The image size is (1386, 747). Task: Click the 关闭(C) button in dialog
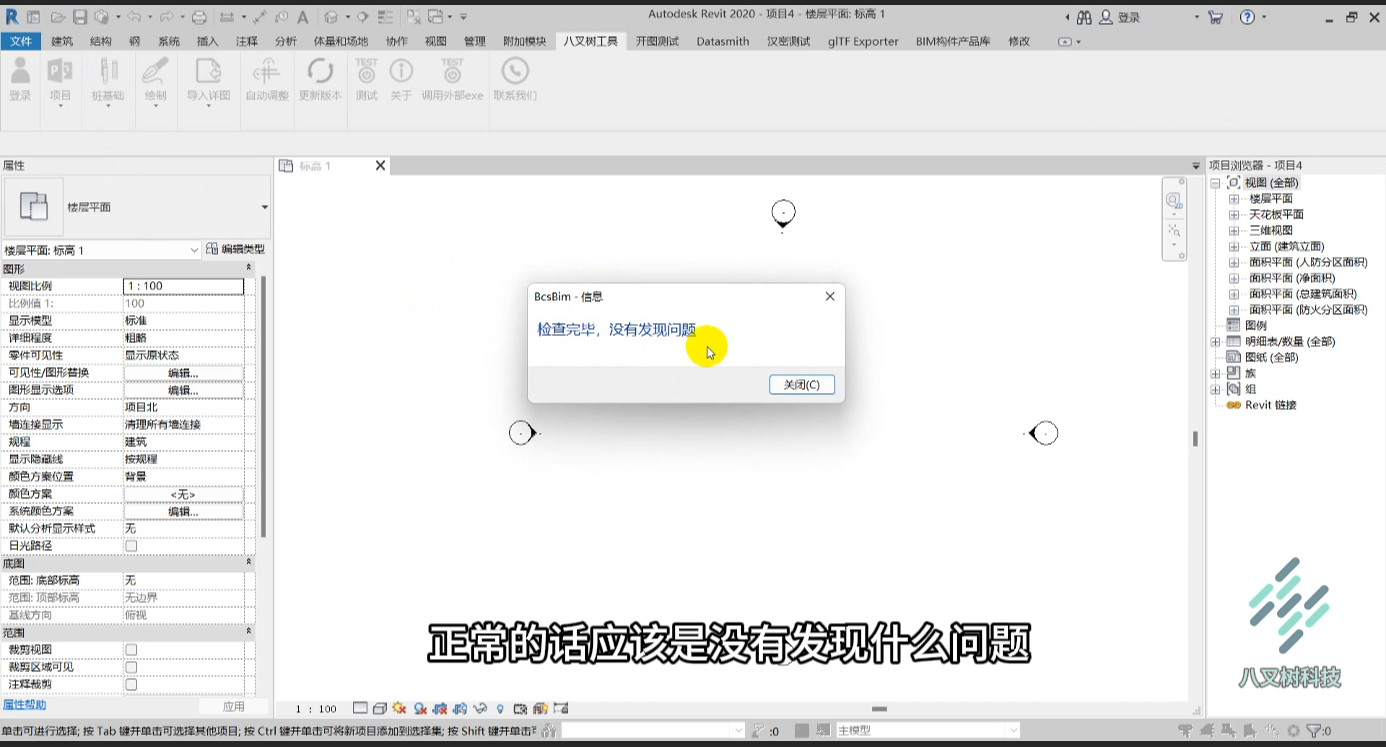(x=802, y=385)
